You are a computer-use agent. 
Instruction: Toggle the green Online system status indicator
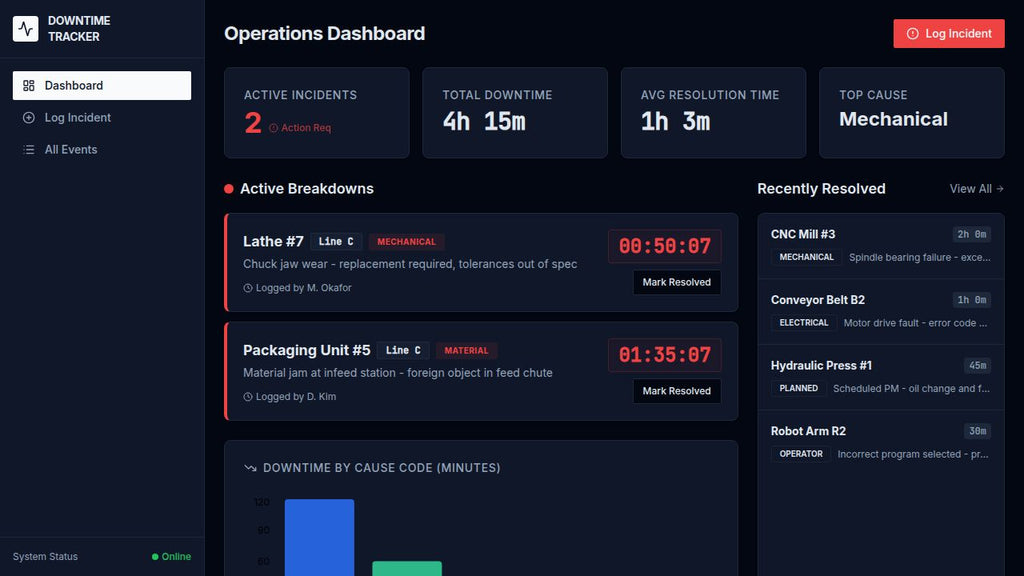pos(171,556)
